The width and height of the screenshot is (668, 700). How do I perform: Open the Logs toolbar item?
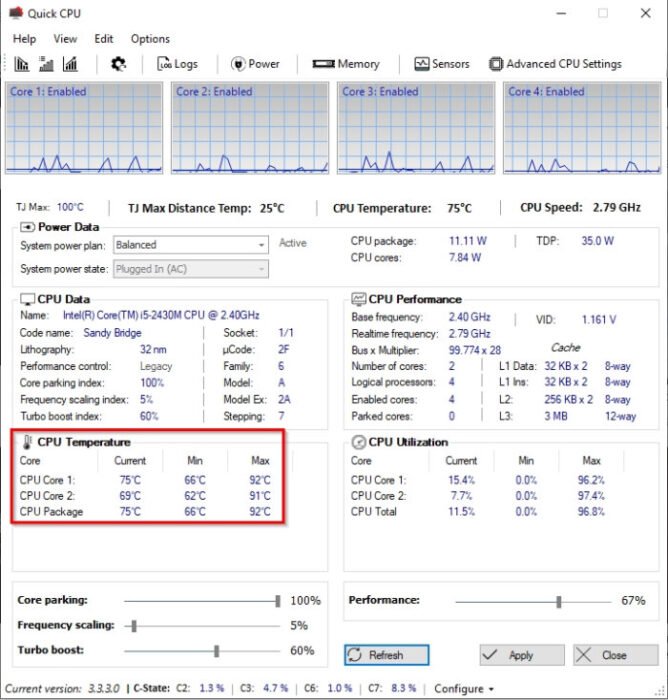177,64
